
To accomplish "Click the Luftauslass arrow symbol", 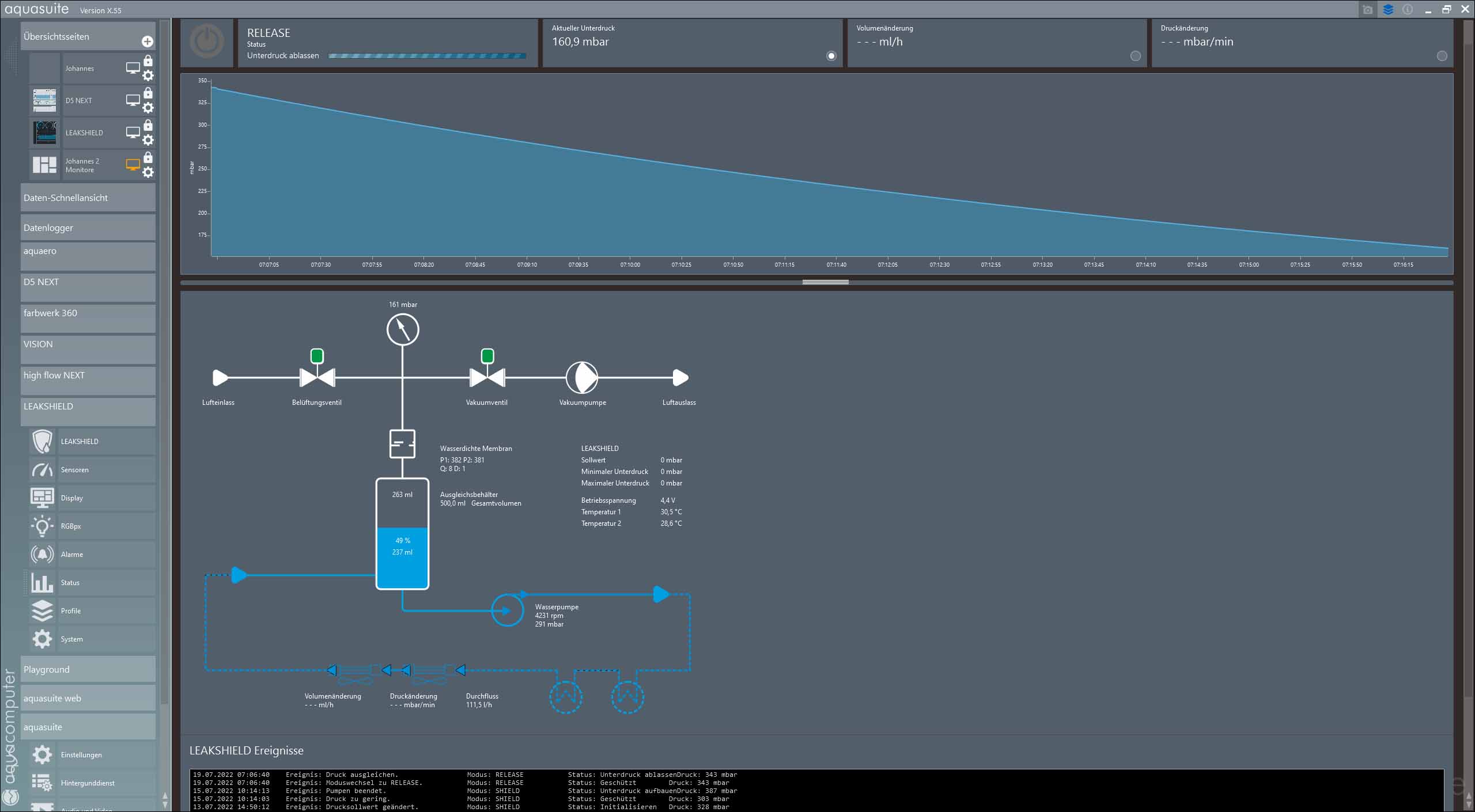I will (x=680, y=378).
